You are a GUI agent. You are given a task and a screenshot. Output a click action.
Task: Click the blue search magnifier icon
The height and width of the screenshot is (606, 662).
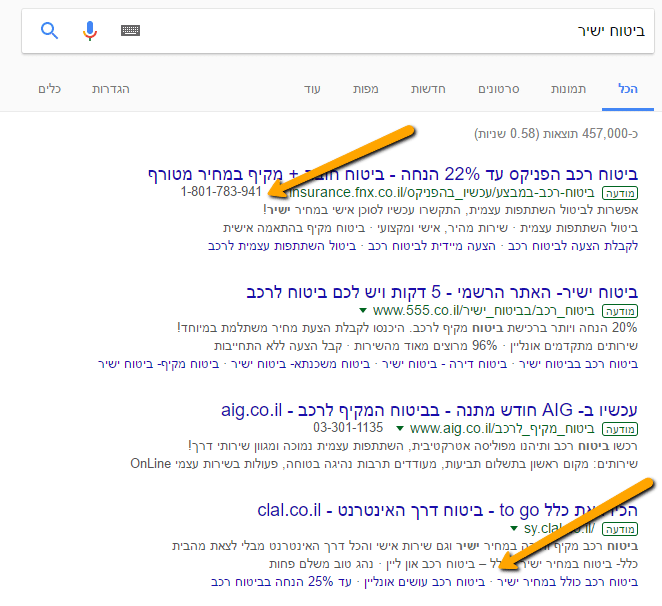coord(49,30)
